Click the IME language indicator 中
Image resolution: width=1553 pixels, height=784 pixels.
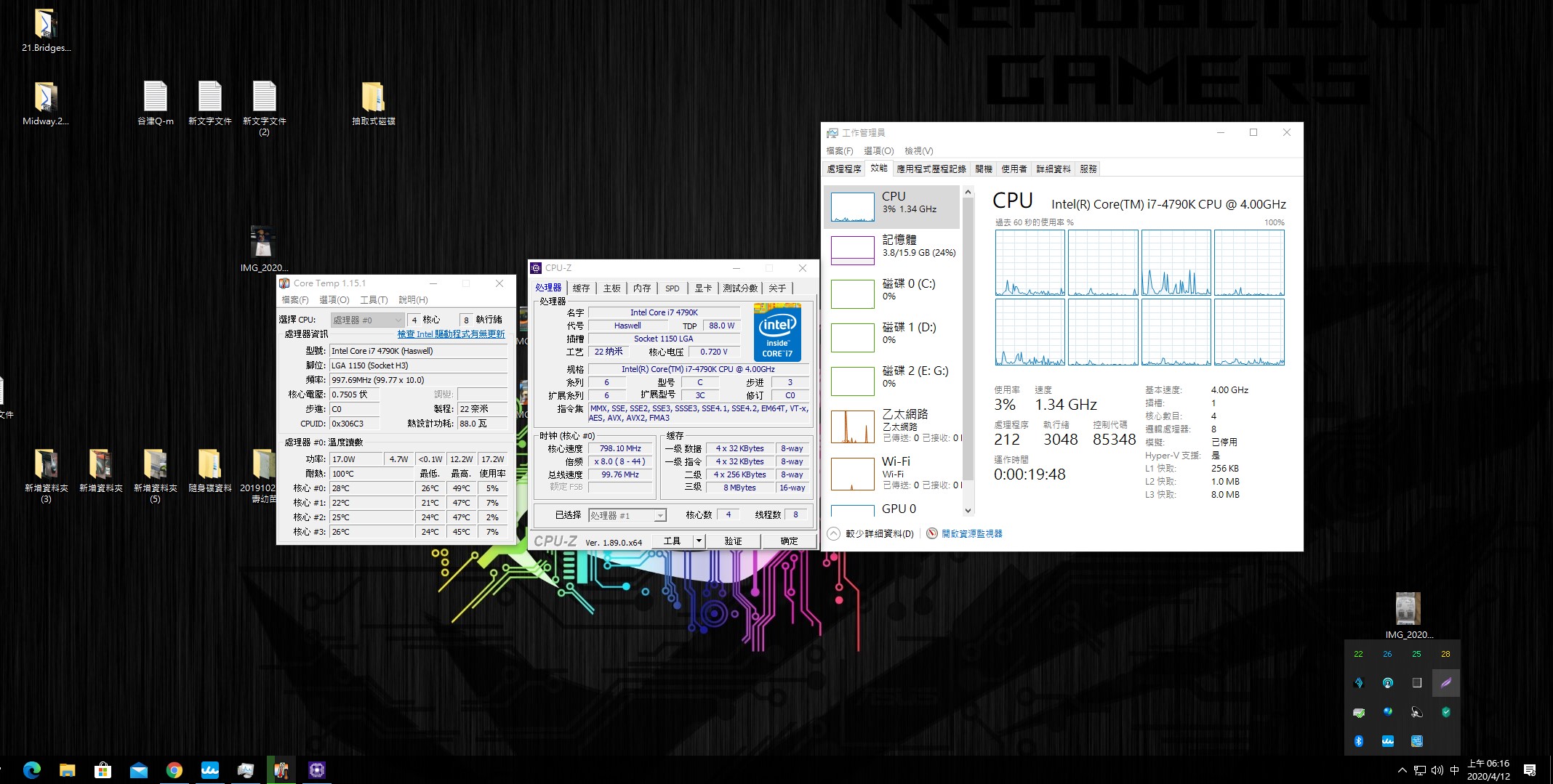(x=1454, y=770)
